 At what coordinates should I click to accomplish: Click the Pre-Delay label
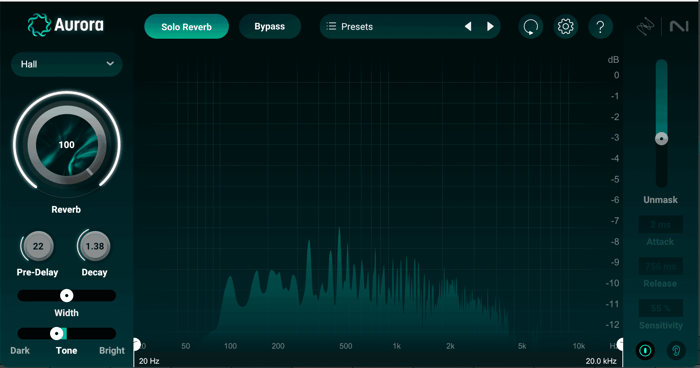(38, 272)
